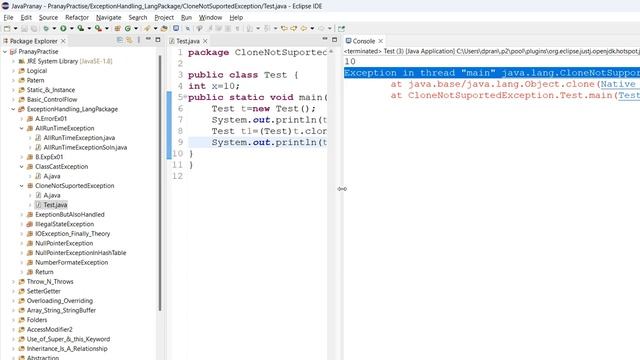Toggle the blue square toolbar button
640x360 pixels.
tap(176, 29)
